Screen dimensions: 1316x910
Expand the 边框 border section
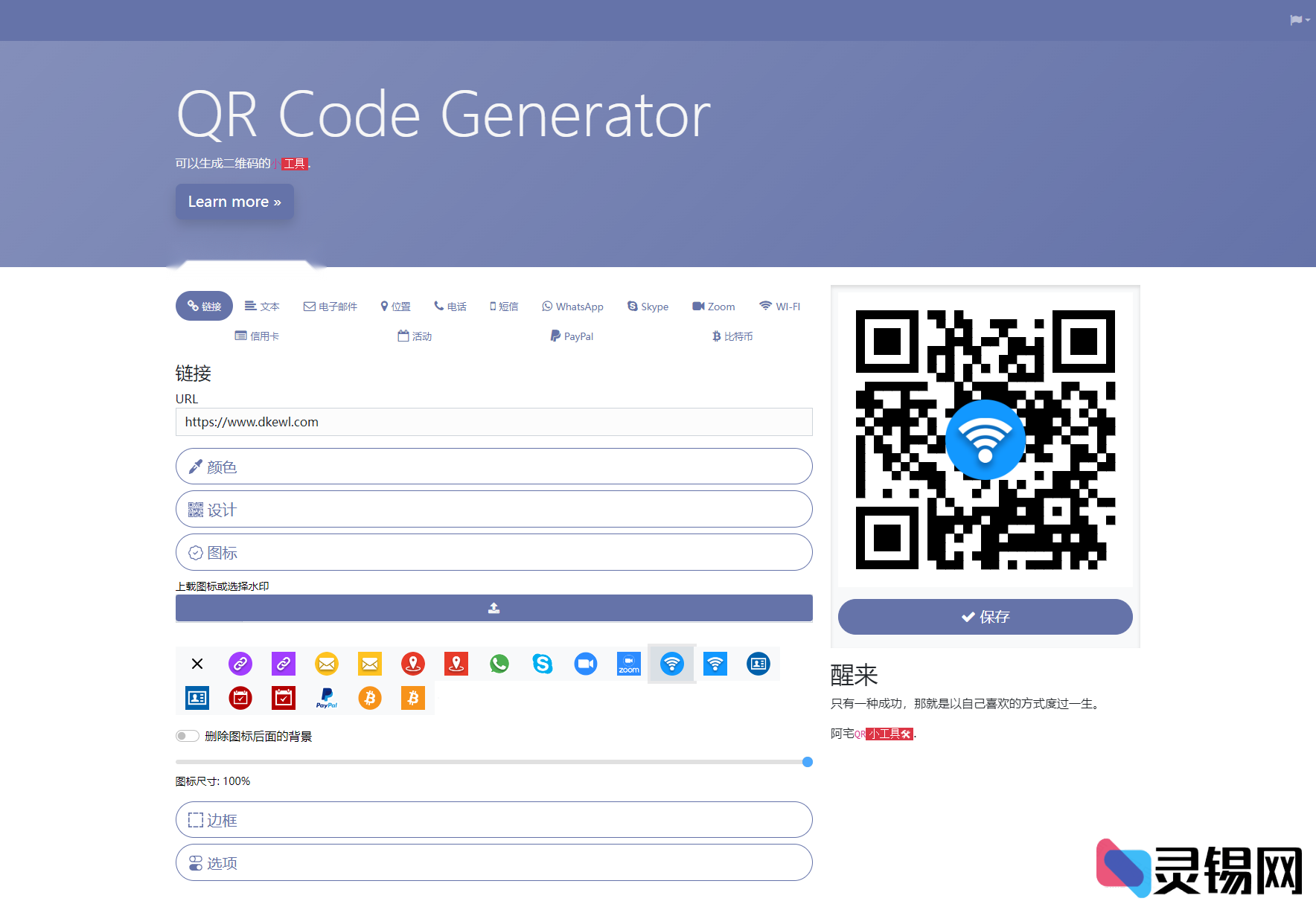493,820
